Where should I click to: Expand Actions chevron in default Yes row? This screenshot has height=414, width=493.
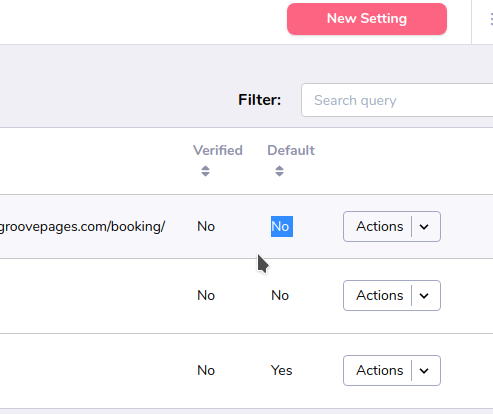click(424, 371)
